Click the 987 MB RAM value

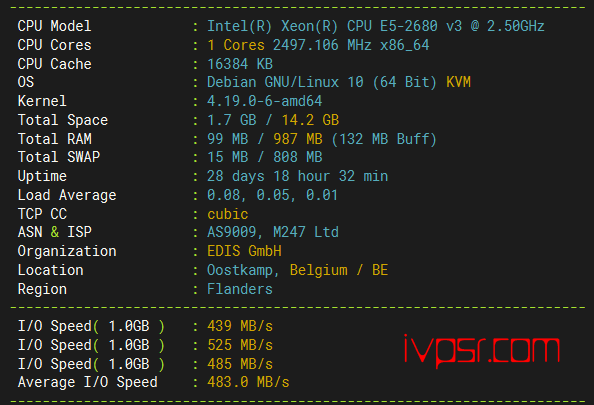coord(298,139)
